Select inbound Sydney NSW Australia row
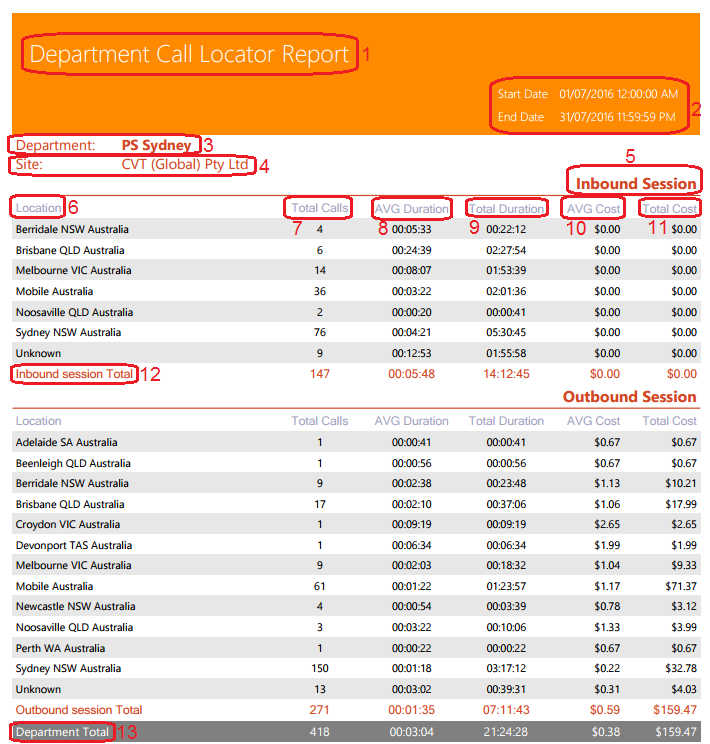 pyautogui.click(x=356, y=333)
